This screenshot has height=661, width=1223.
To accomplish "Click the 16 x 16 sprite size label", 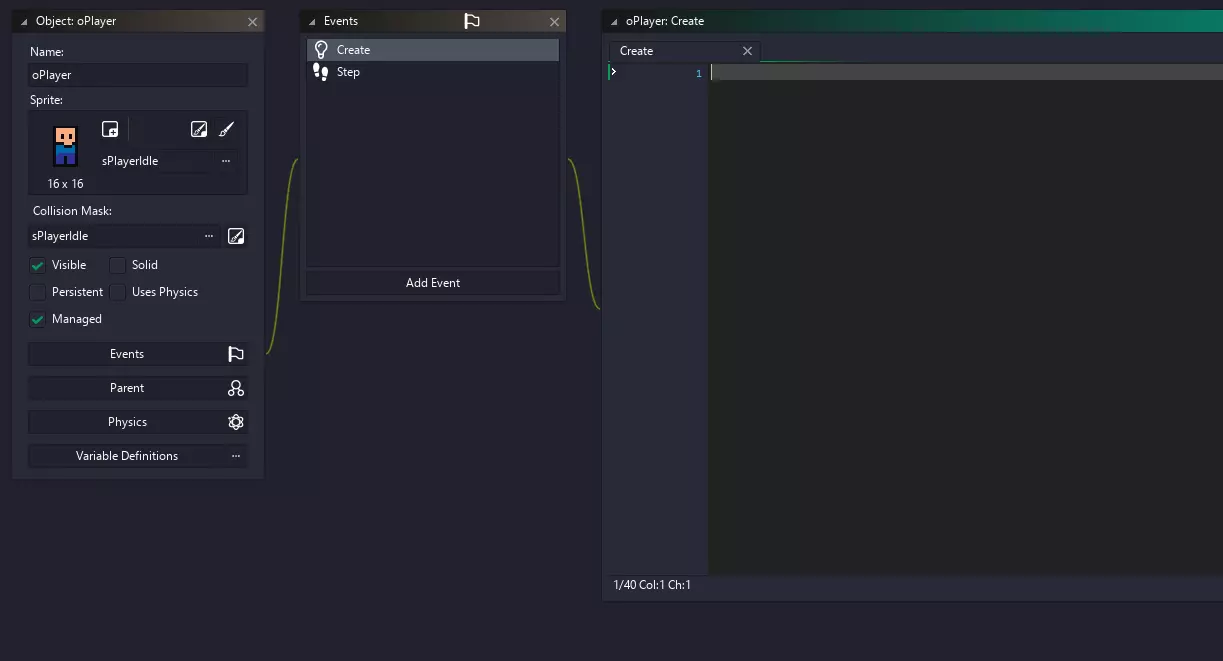I will (66, 184).
